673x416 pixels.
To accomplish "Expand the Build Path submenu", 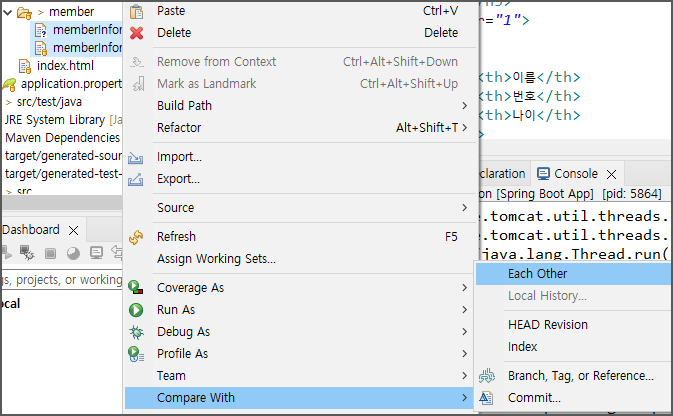I will pos(464,106).
